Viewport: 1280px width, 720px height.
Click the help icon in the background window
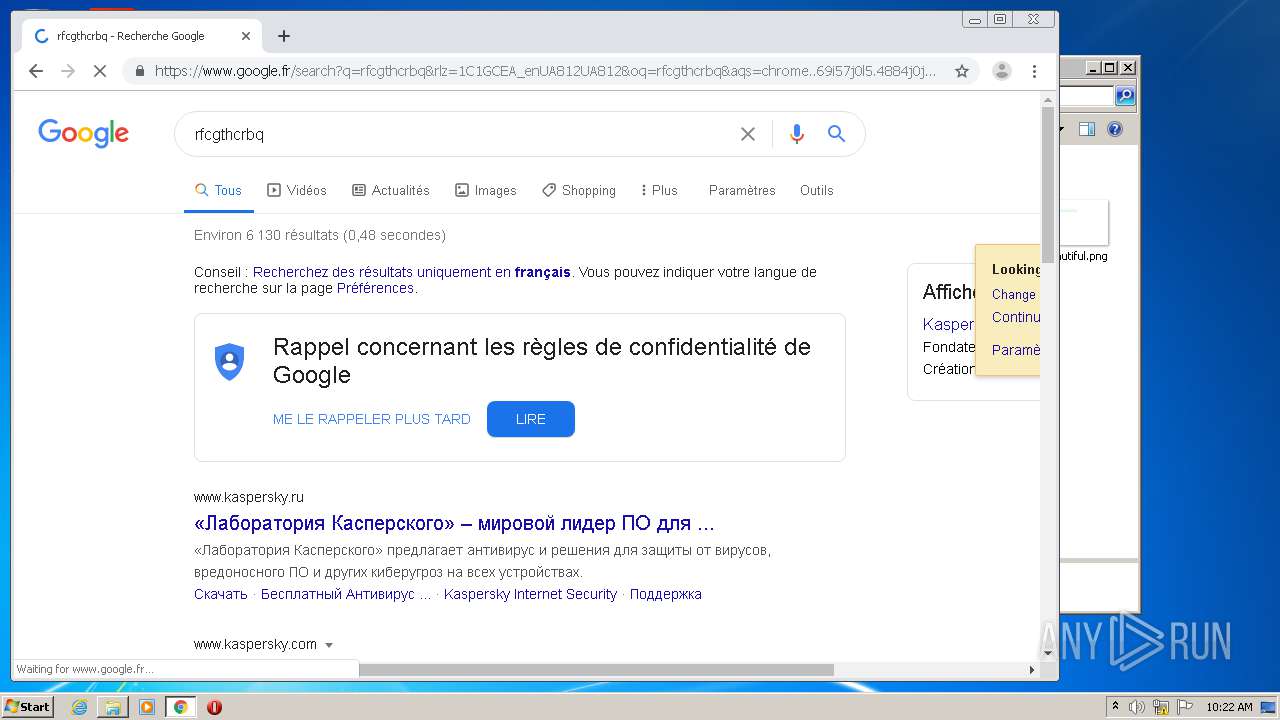pos(1115,129)
